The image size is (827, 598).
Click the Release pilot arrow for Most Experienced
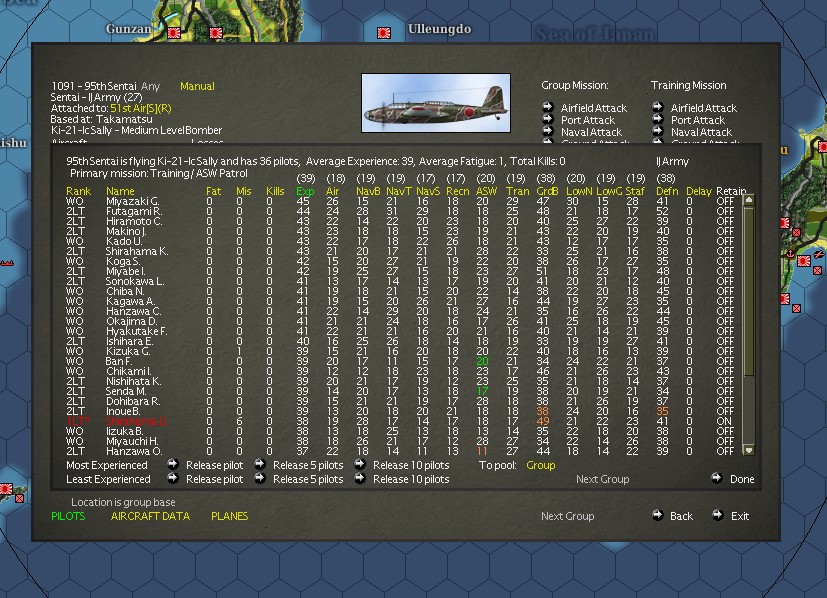(171, 464)
